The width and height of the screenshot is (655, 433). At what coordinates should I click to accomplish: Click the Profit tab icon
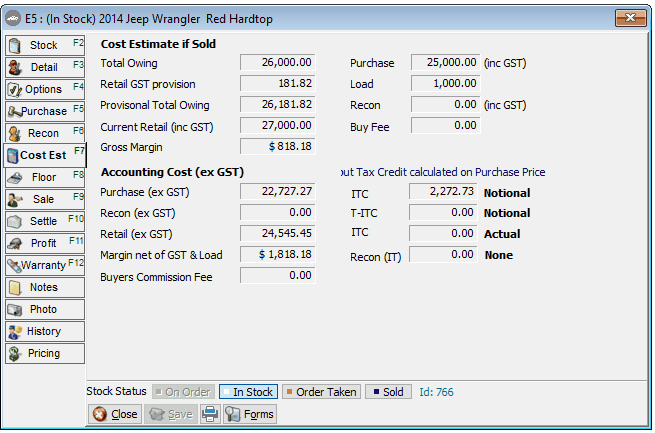[15, 244]
